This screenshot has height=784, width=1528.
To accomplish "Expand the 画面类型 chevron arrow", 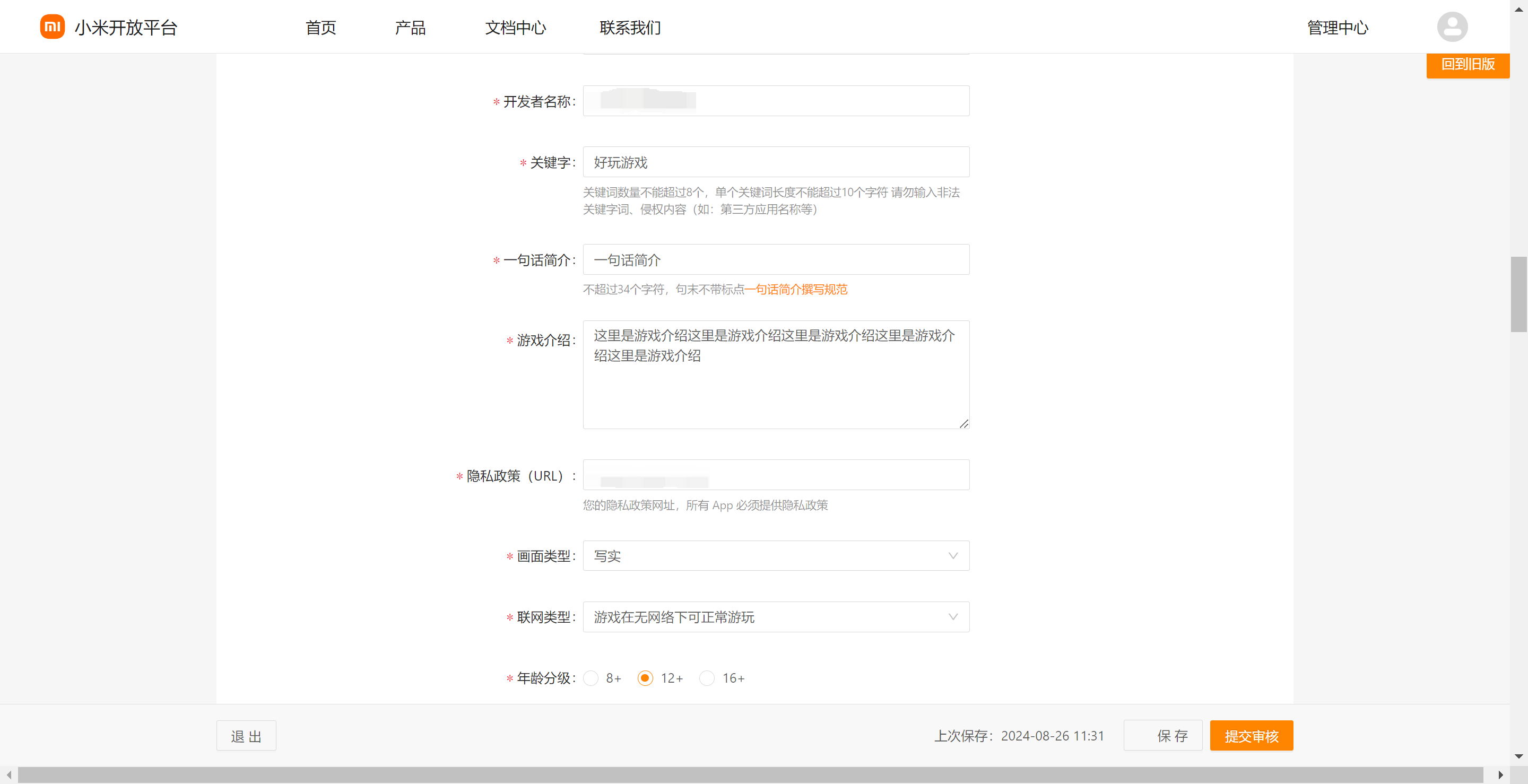I will tap(953, 556).
